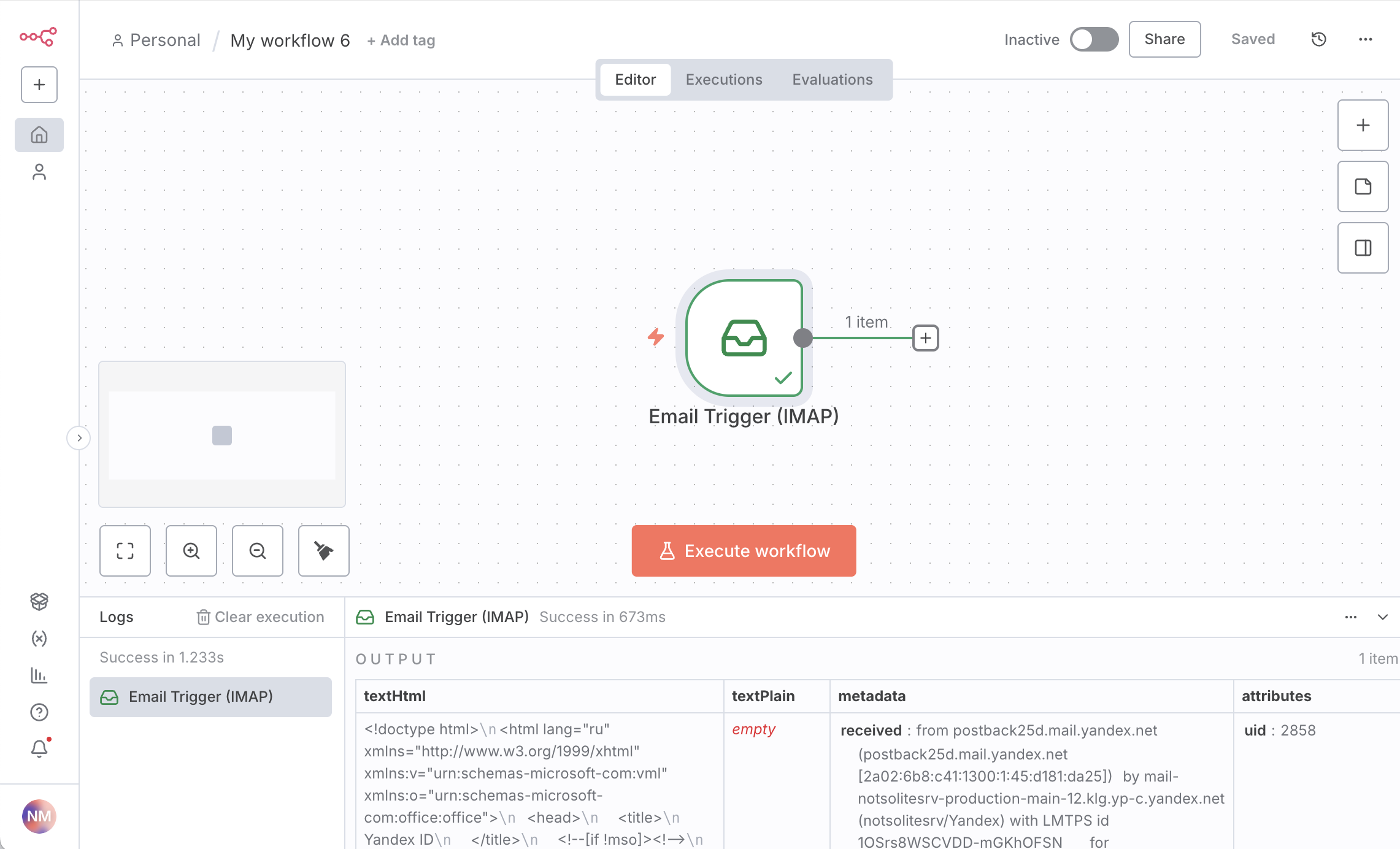Open the notifications bell icon
1400x849 pixels.
tap(39, 748)
